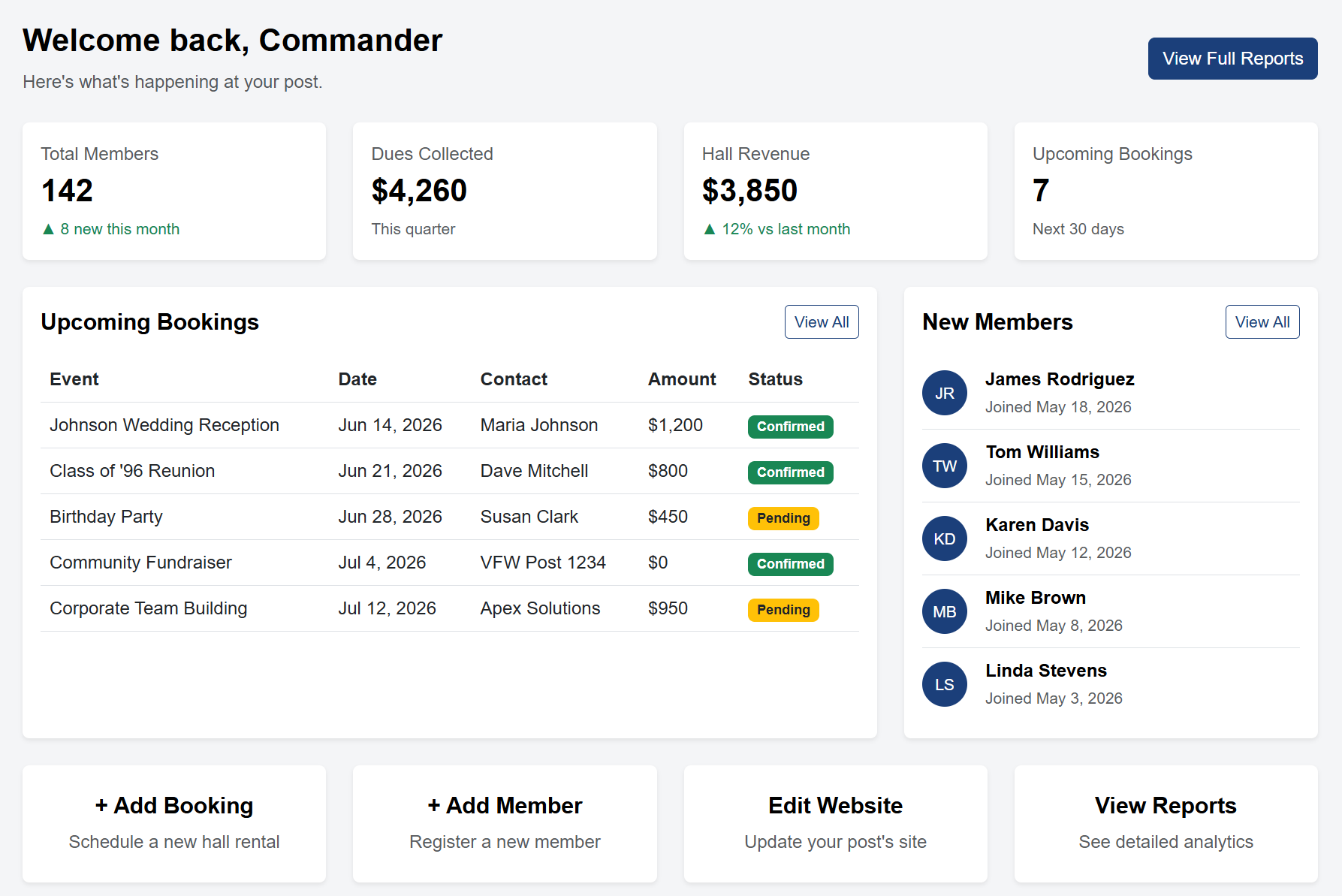Image resolution: width=1342 pixels, height=896 pixels.
Task: Click the Amount column header
Action: (x=682, y=379)
